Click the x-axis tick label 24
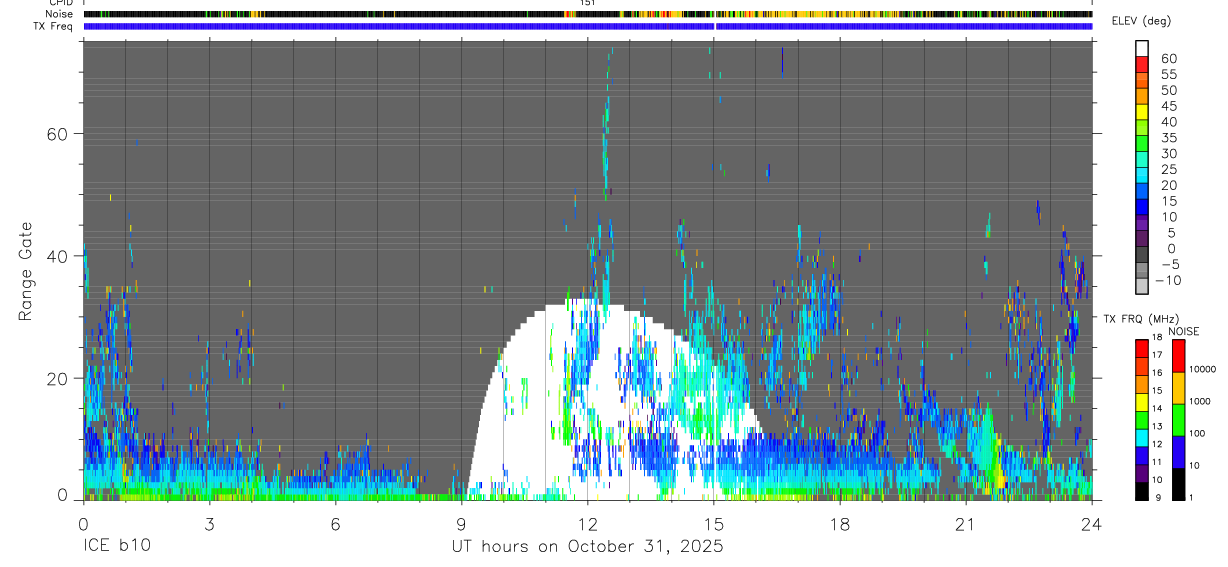This screenshot has width=1228, height=567. pos(1092,524)
